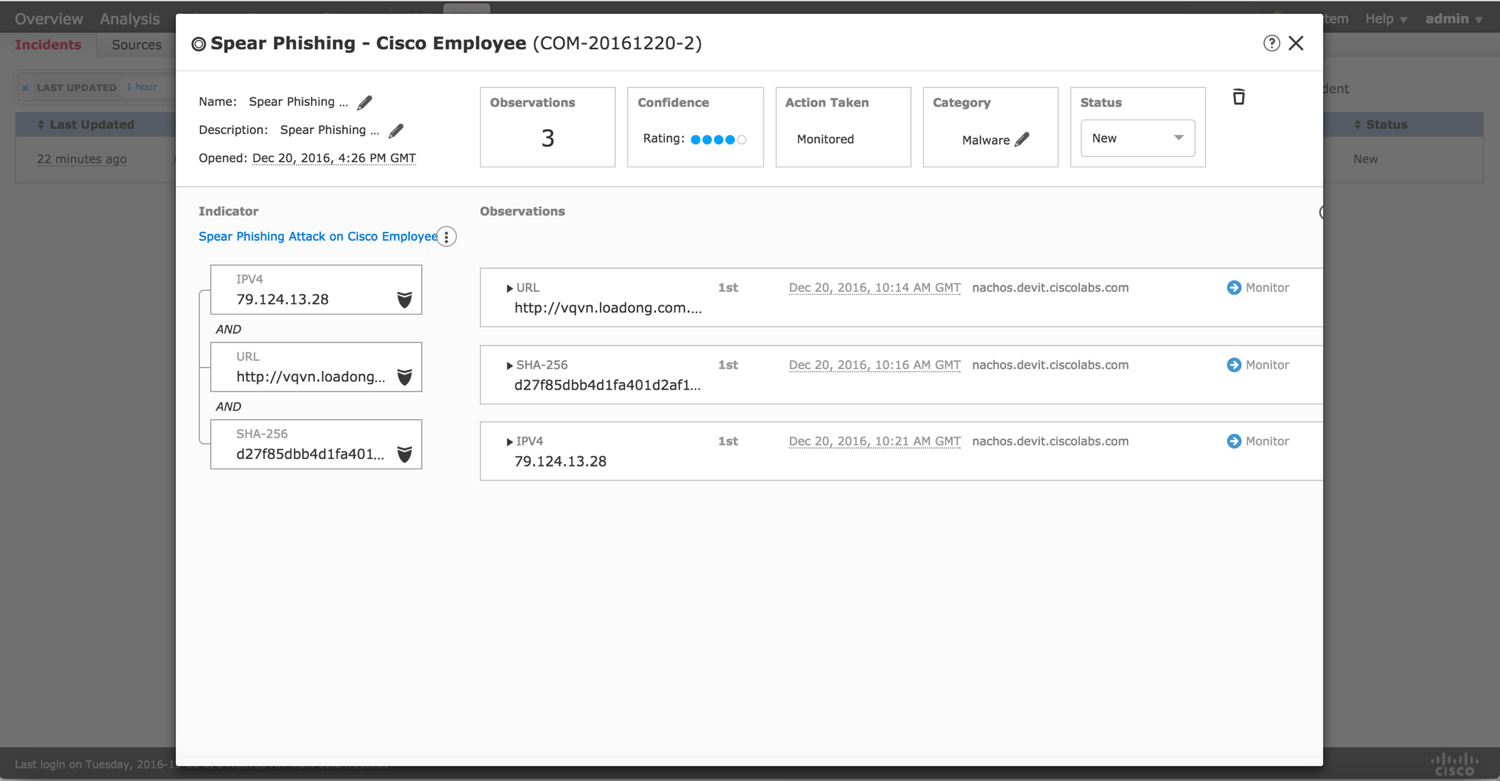This screenshot has width=1500, height=781.
Task: Click the target icon beside the incident title
Action: (x=198, y=44)
